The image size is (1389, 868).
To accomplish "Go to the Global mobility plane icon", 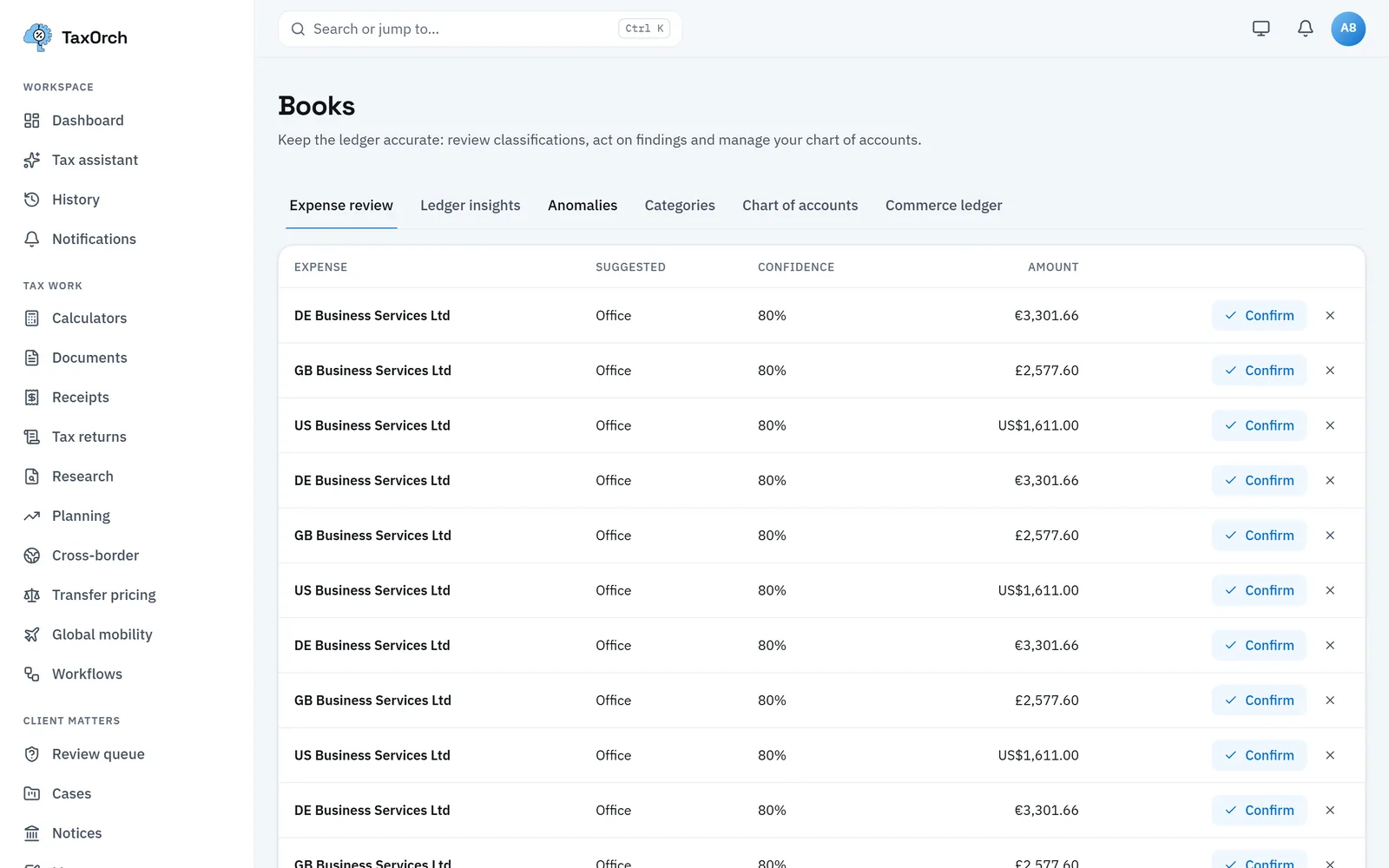I will (x=32, y=635).
